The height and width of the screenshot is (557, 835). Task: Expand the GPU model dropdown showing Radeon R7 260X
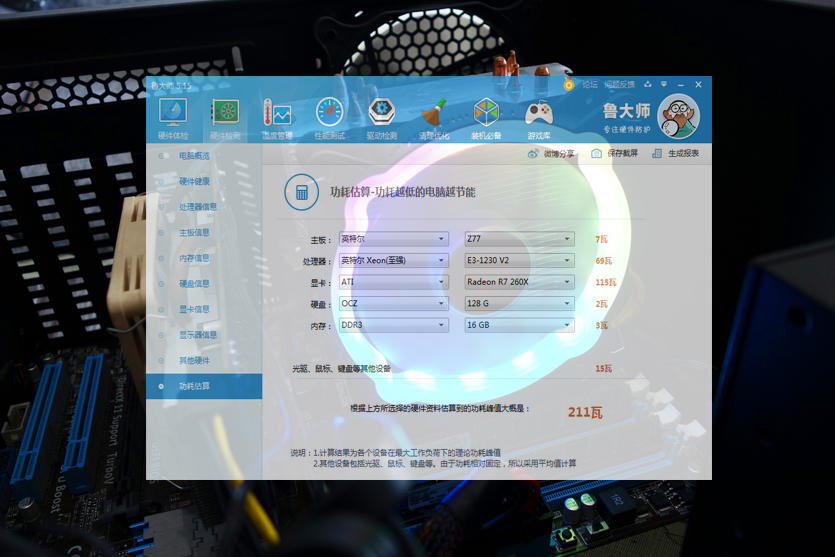point(519,282)
